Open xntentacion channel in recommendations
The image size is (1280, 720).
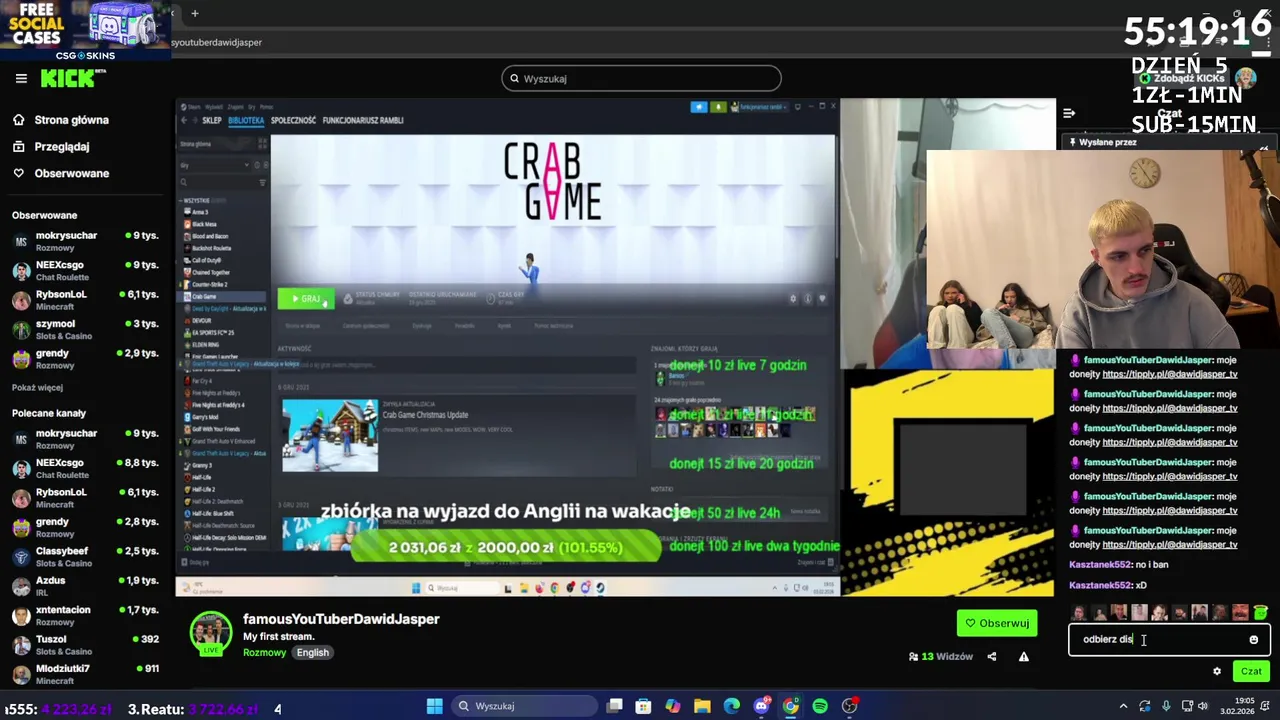coord(85,615)
